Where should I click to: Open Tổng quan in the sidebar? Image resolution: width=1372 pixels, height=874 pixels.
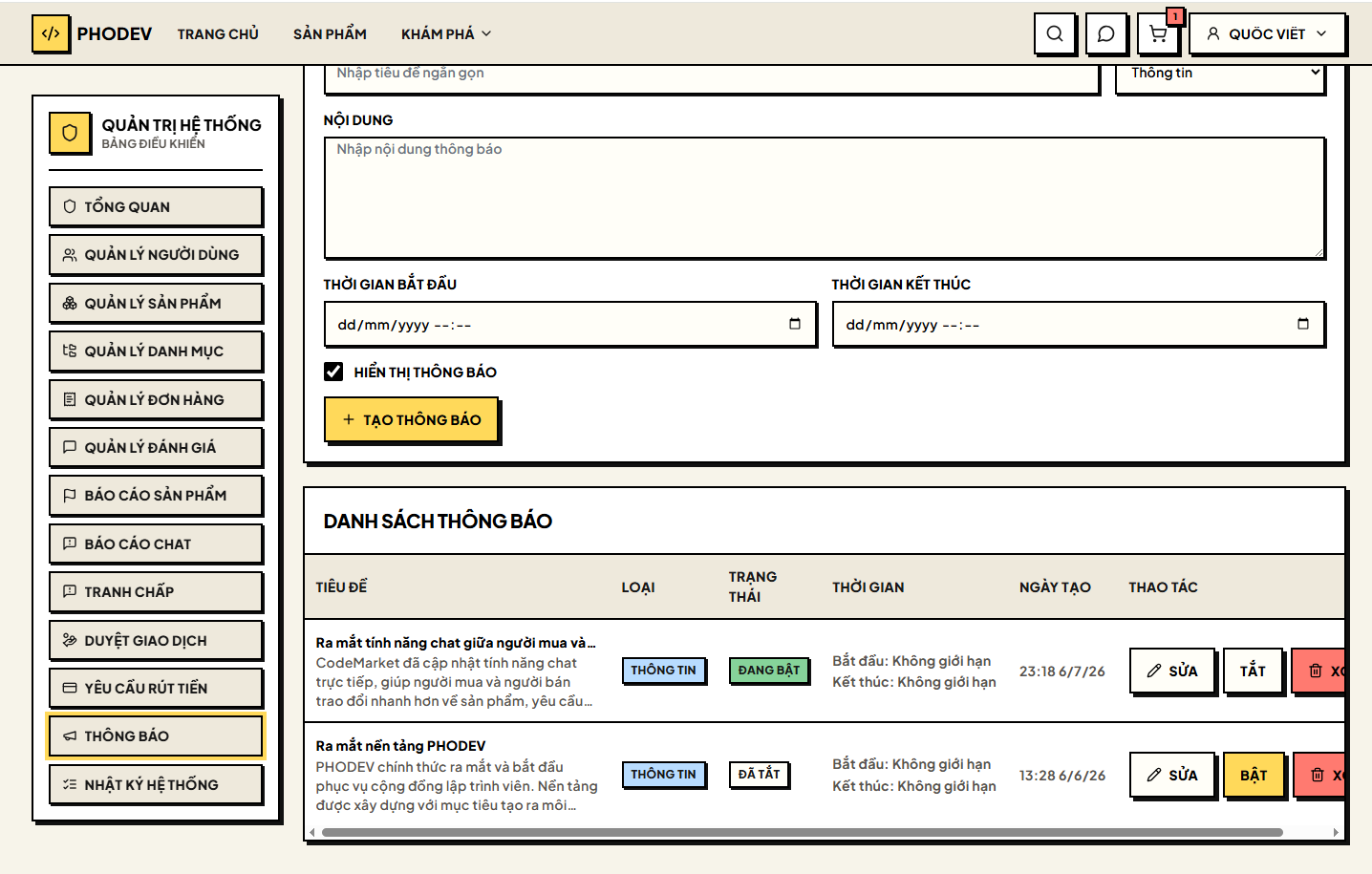[156, 206]
